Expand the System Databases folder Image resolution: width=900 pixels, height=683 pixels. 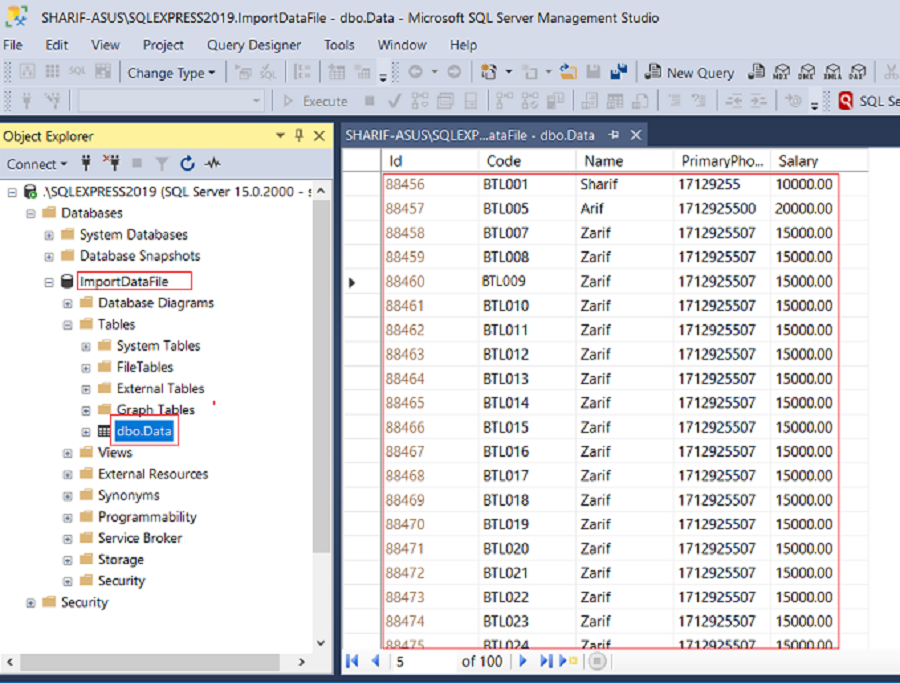click(49, 235)
